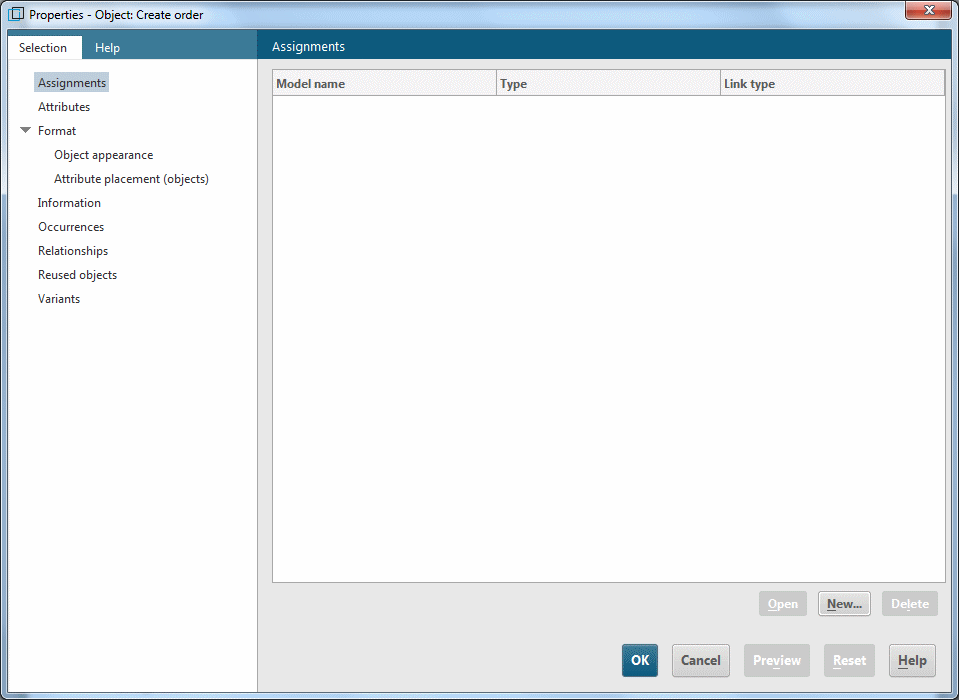
Task: Open the Relationships page
Action: tap(73, 251)
